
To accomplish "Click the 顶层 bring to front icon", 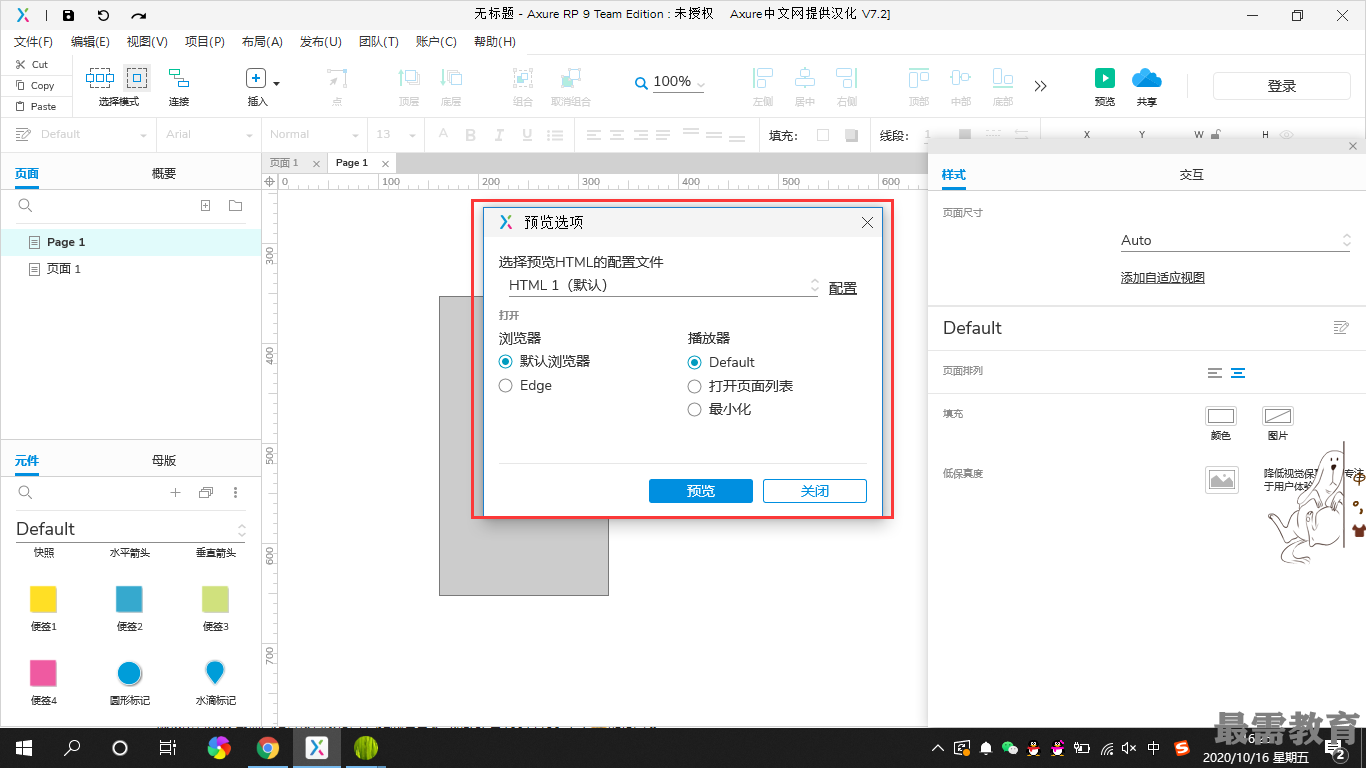I will pos(409,78).
